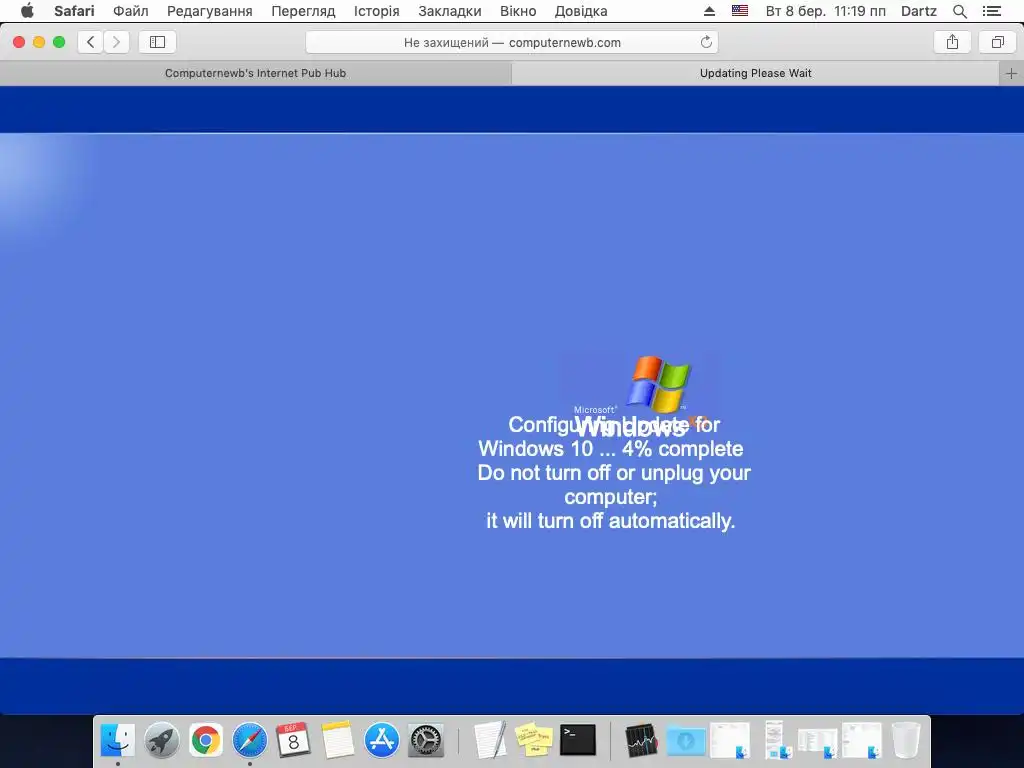Open System Preferences gear in Dock

[x=426, y=740]
